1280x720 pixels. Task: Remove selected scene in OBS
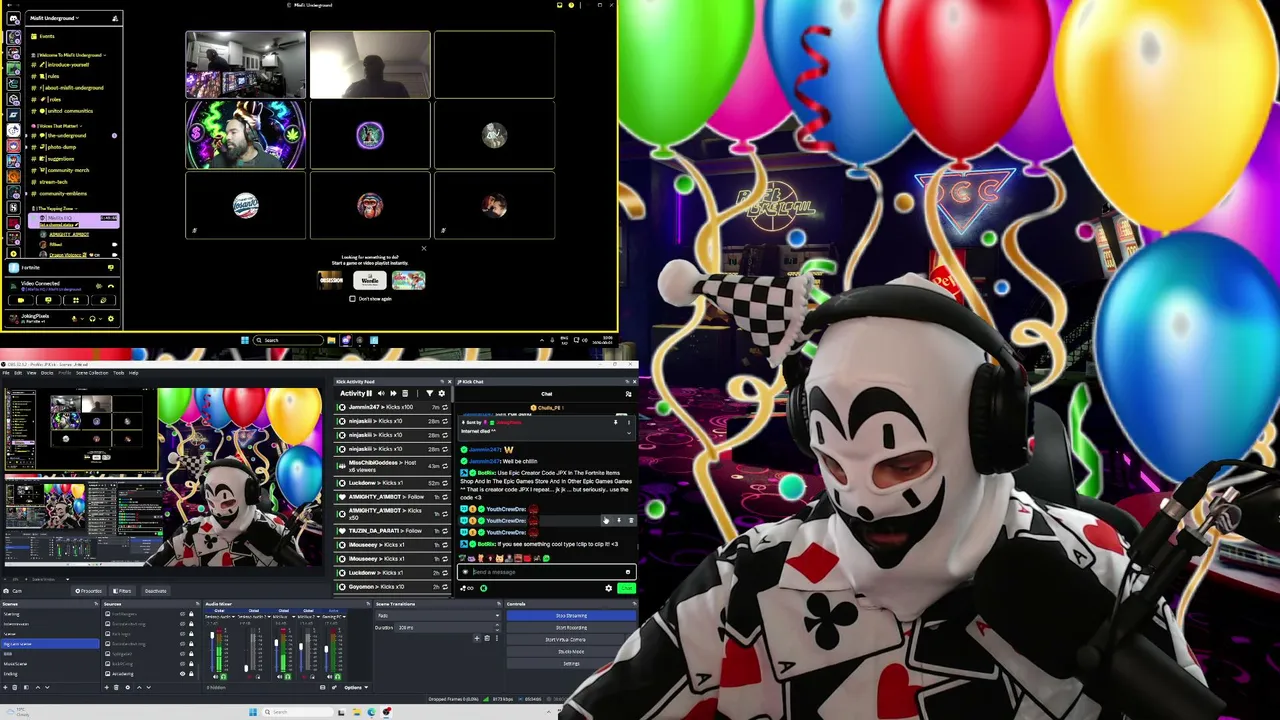pyautogui.click(x=15, y=687)
